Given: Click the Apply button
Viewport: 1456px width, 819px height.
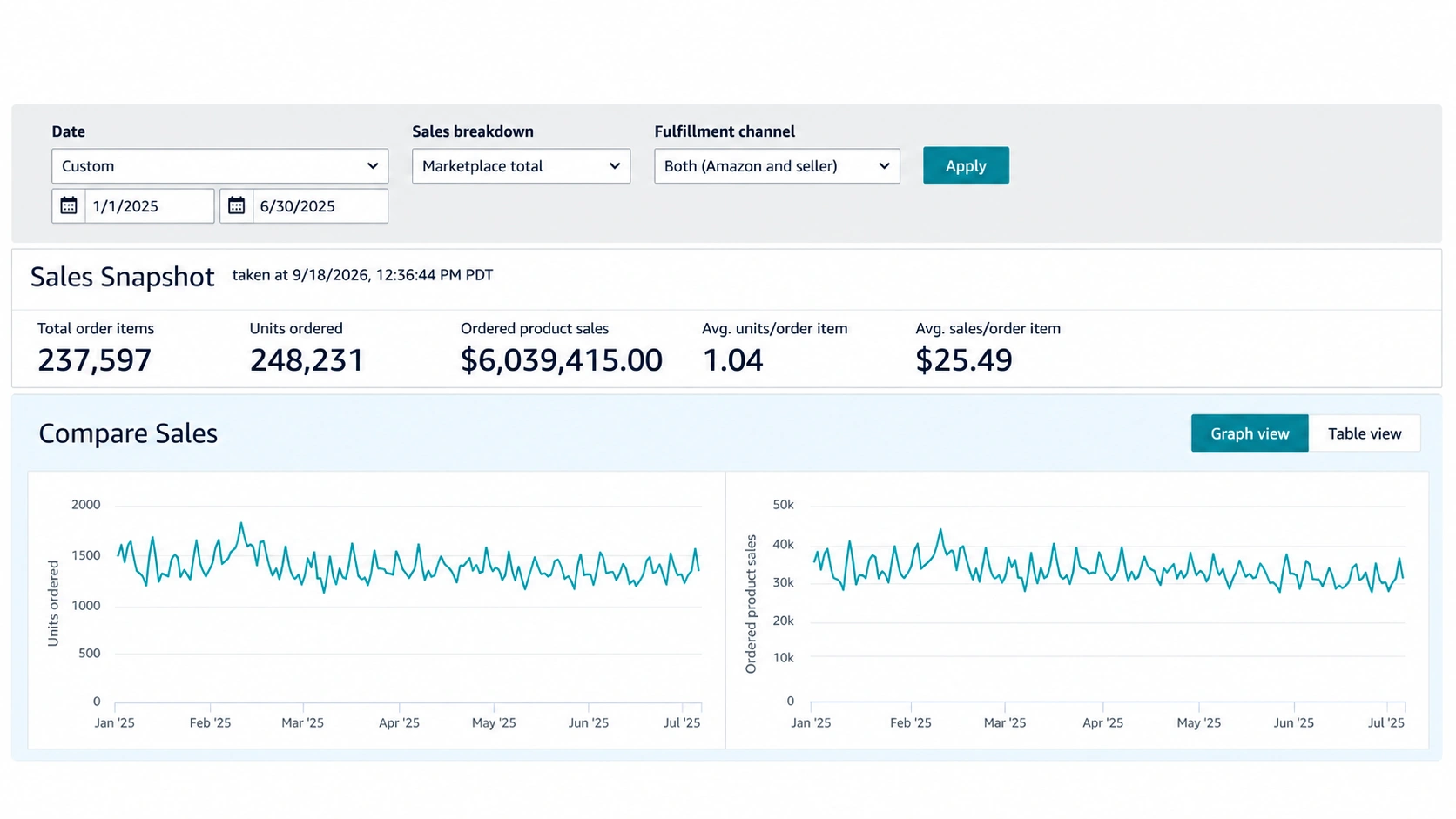Looking at the screenshot, I should (x=966, y=165).
